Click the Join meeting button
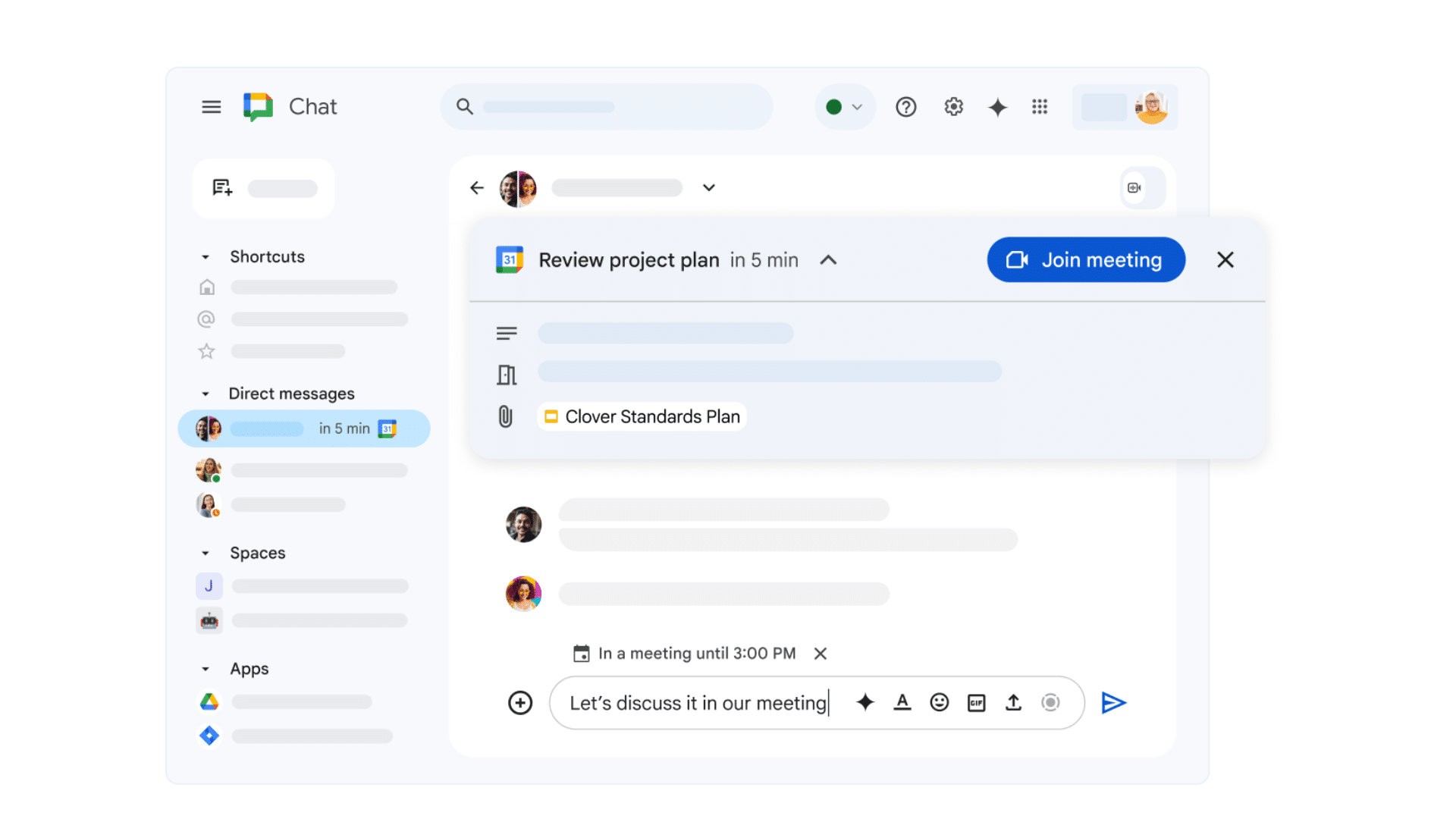Viewport: 1456px width, 819px height. pyautogui.click(x=1085, y=260)
